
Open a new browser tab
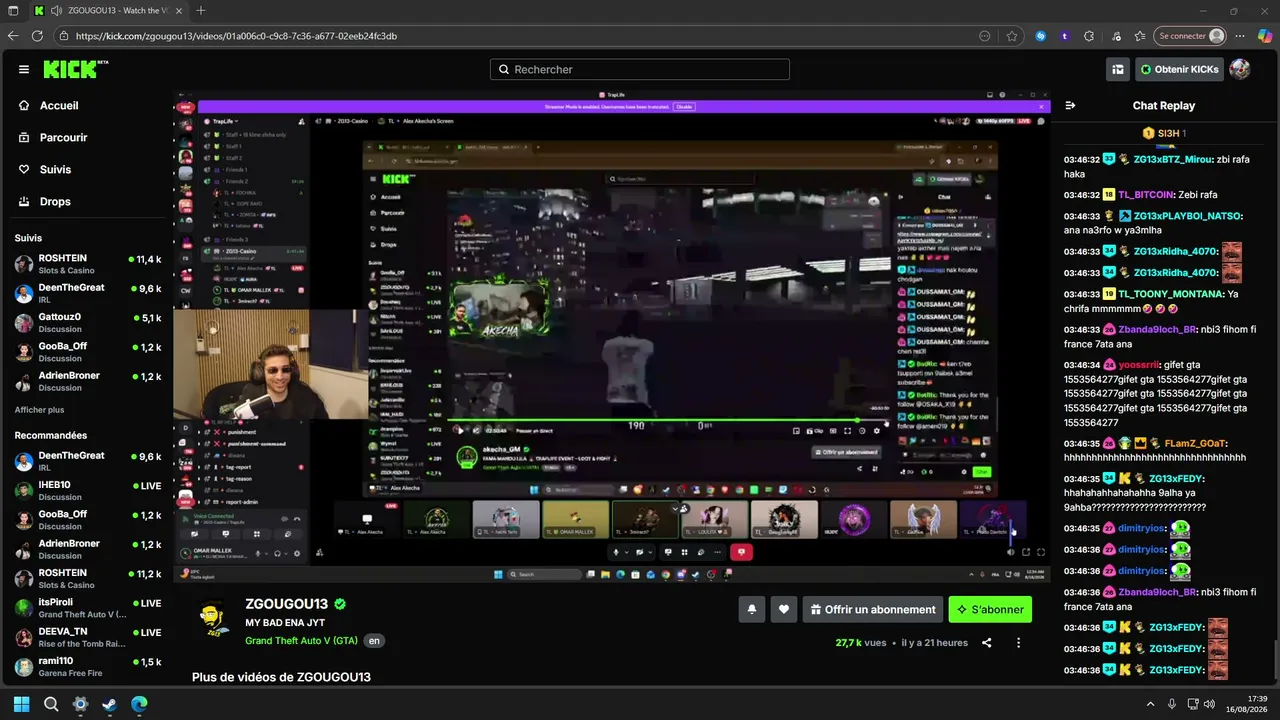point(201,10)
